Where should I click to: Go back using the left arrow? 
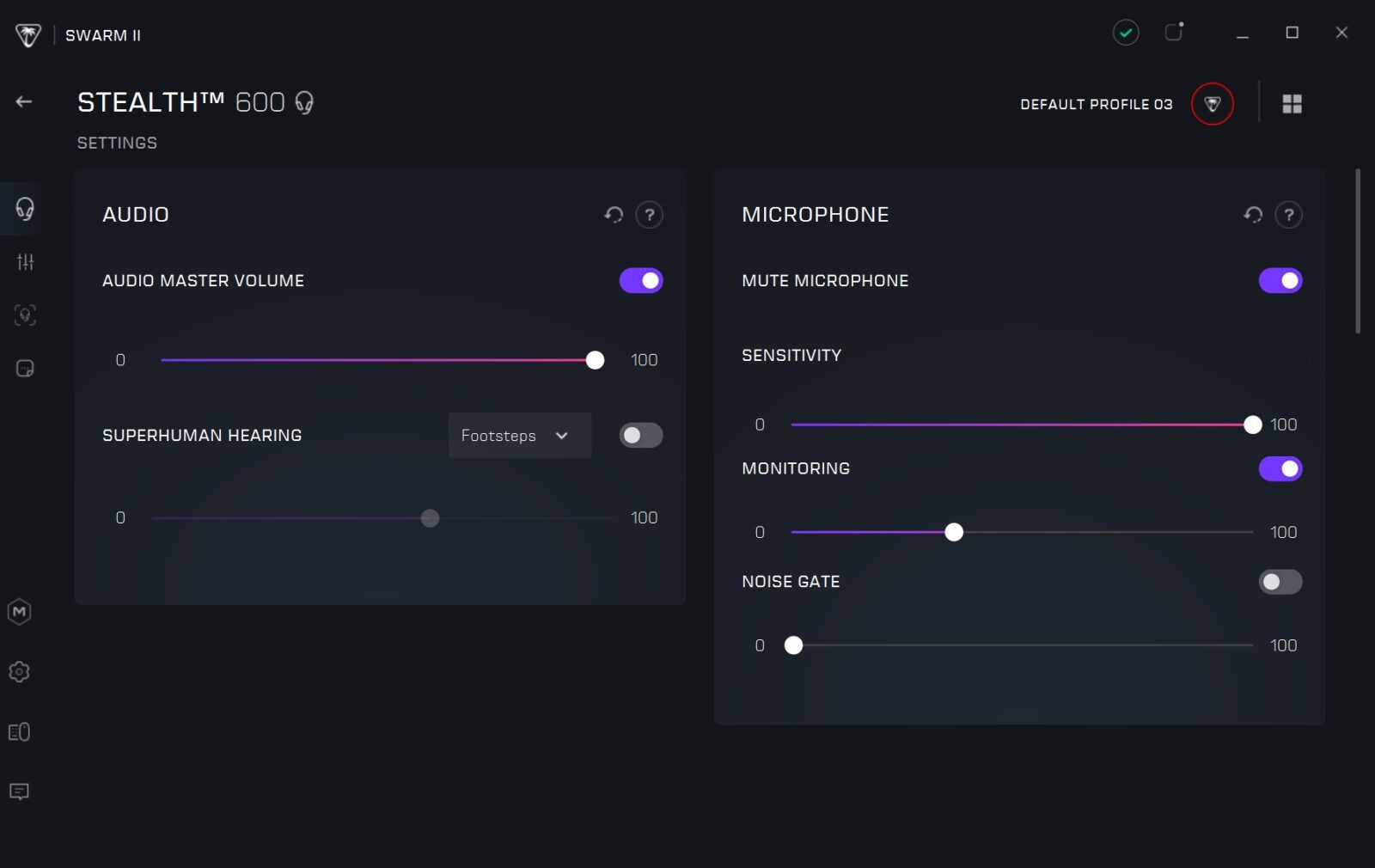point(24,102)
